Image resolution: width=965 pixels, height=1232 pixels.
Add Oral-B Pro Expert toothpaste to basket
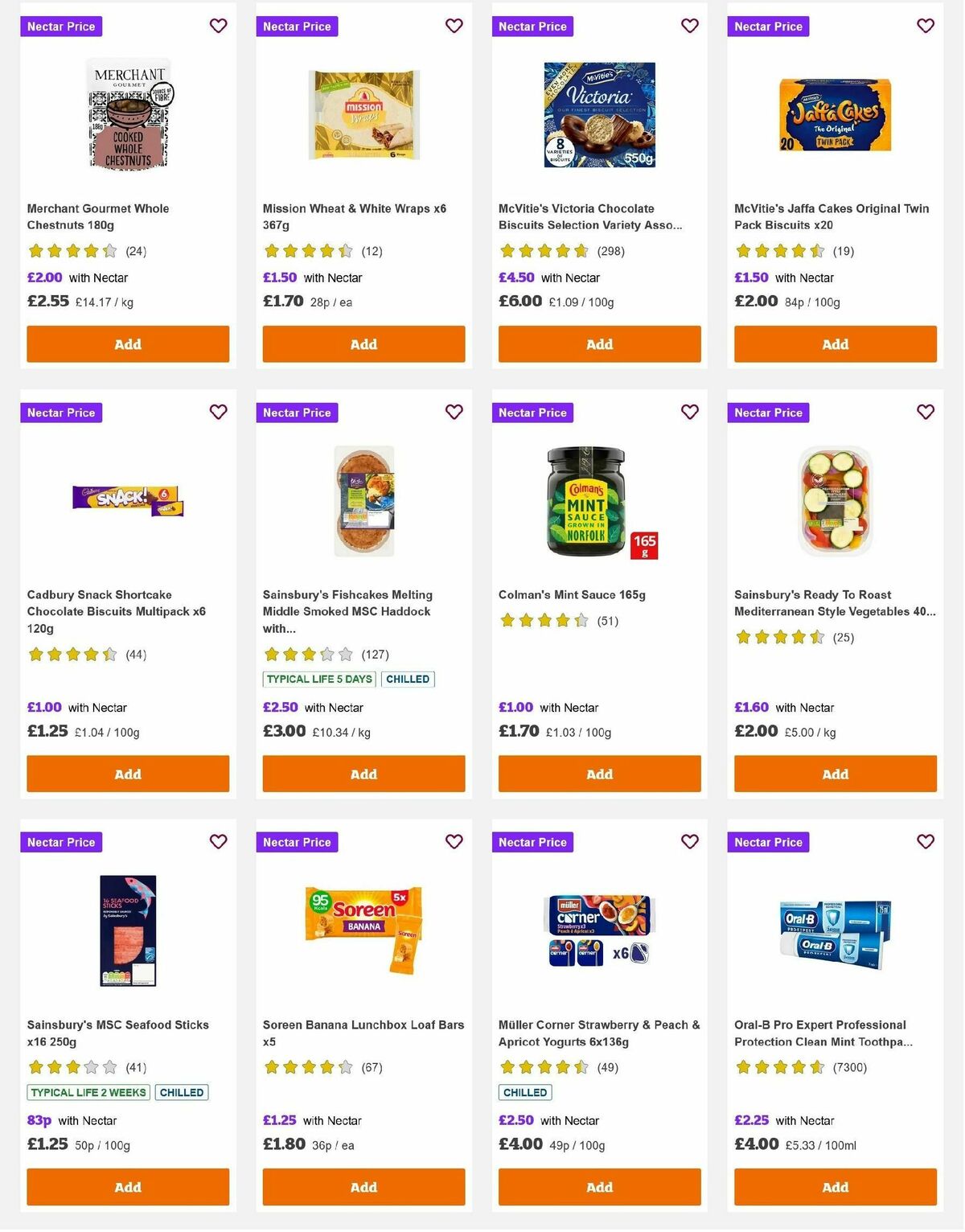[x=835, y=1187]
